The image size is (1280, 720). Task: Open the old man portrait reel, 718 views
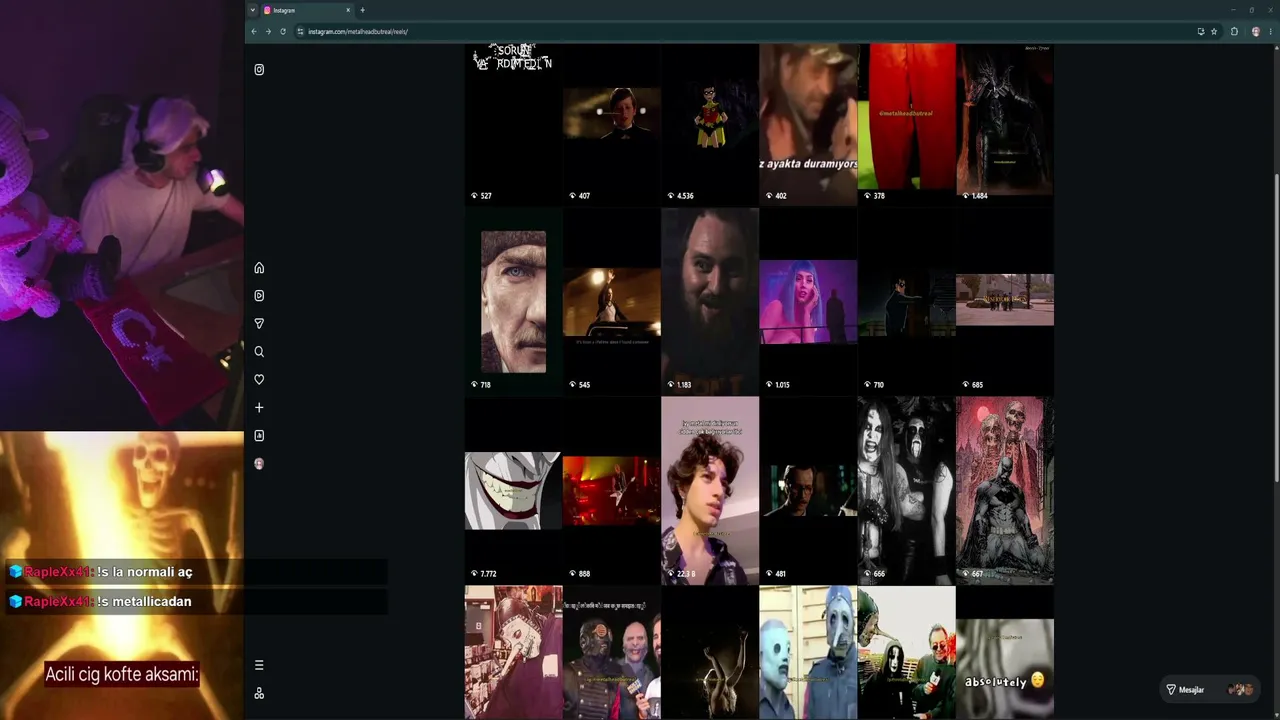pos(513,300)
